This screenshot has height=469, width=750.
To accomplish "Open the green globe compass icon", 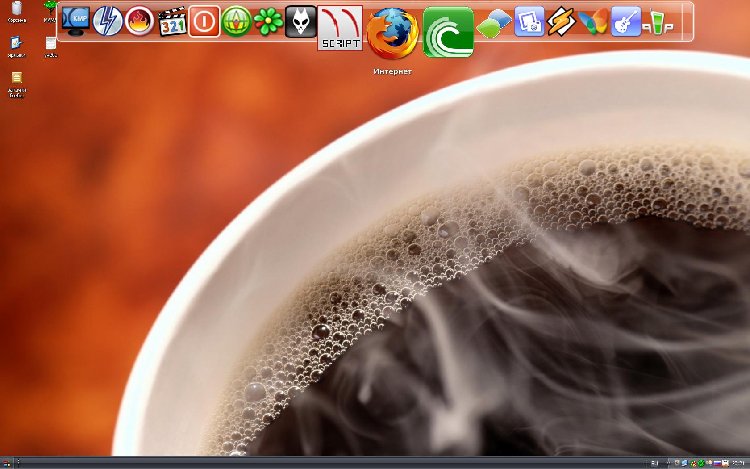I will 236,22.
